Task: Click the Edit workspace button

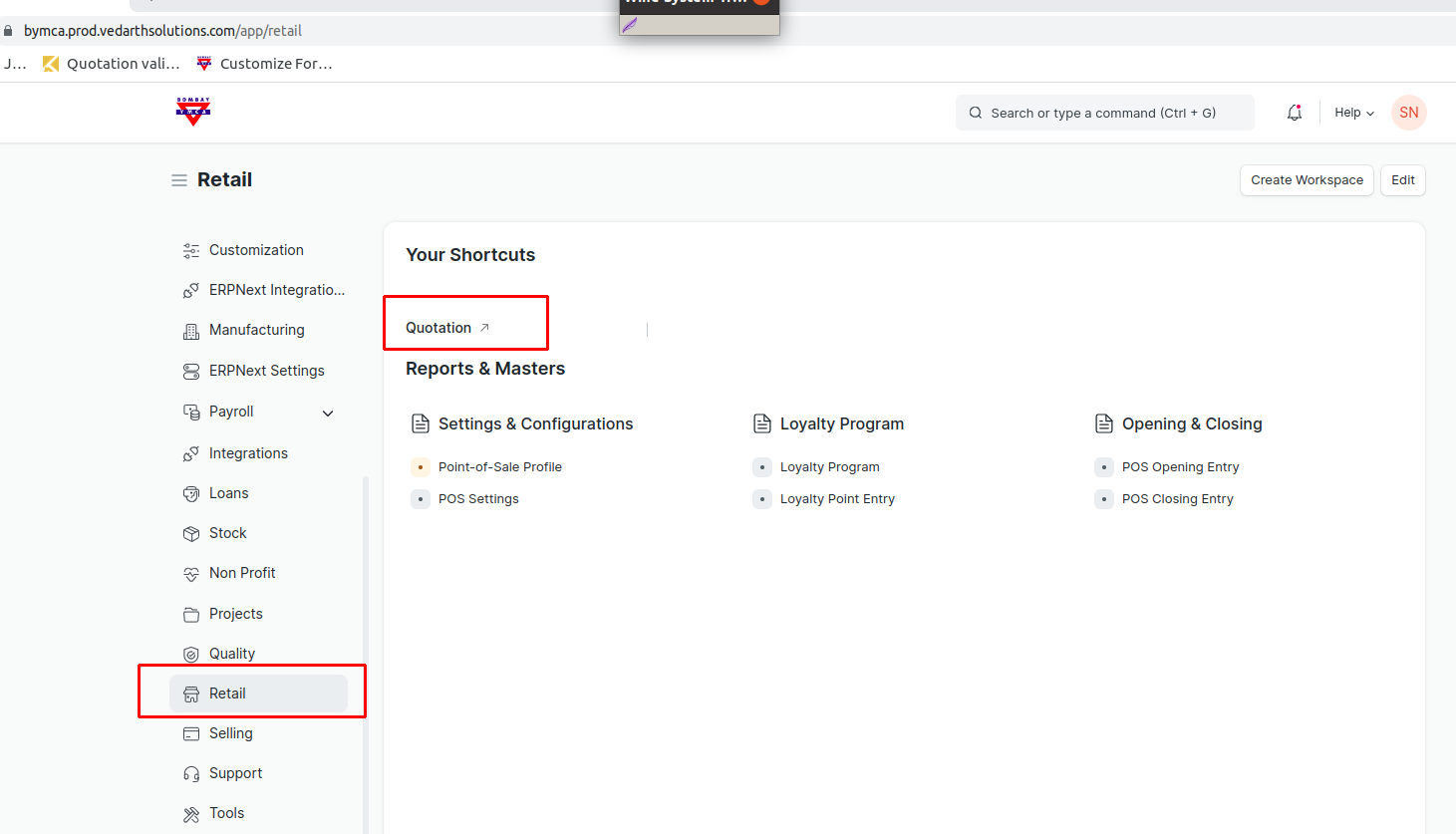Action: (1402, 180)
